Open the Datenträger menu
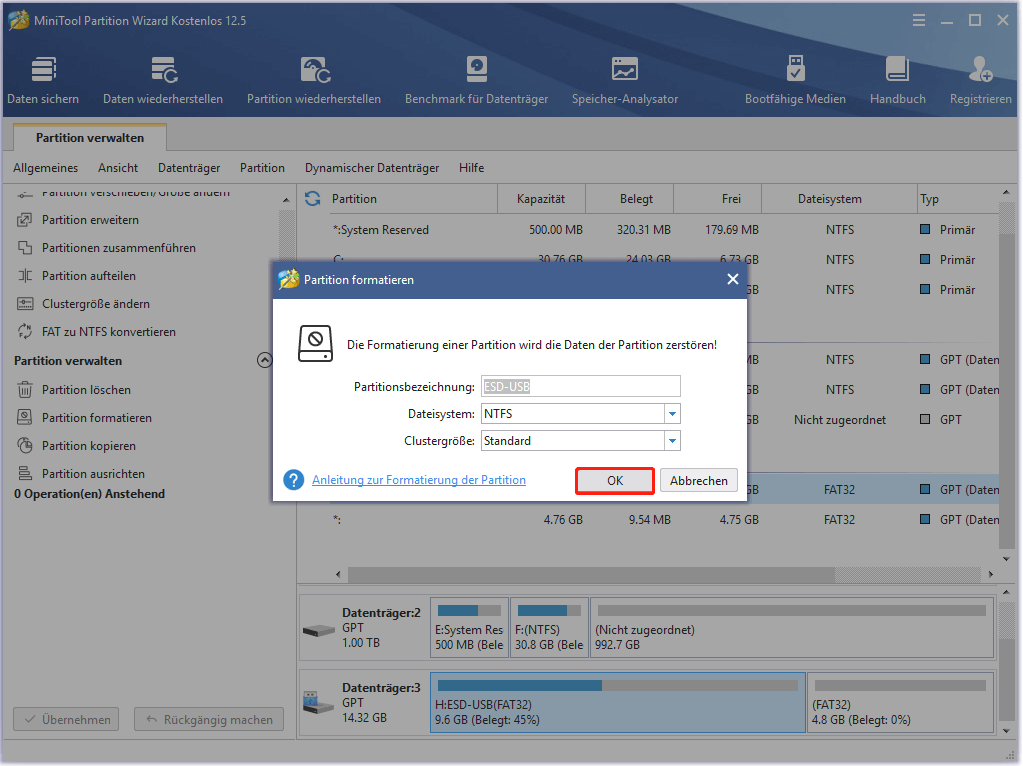This screenshot has width=1023, height=766. coord(189,168)
